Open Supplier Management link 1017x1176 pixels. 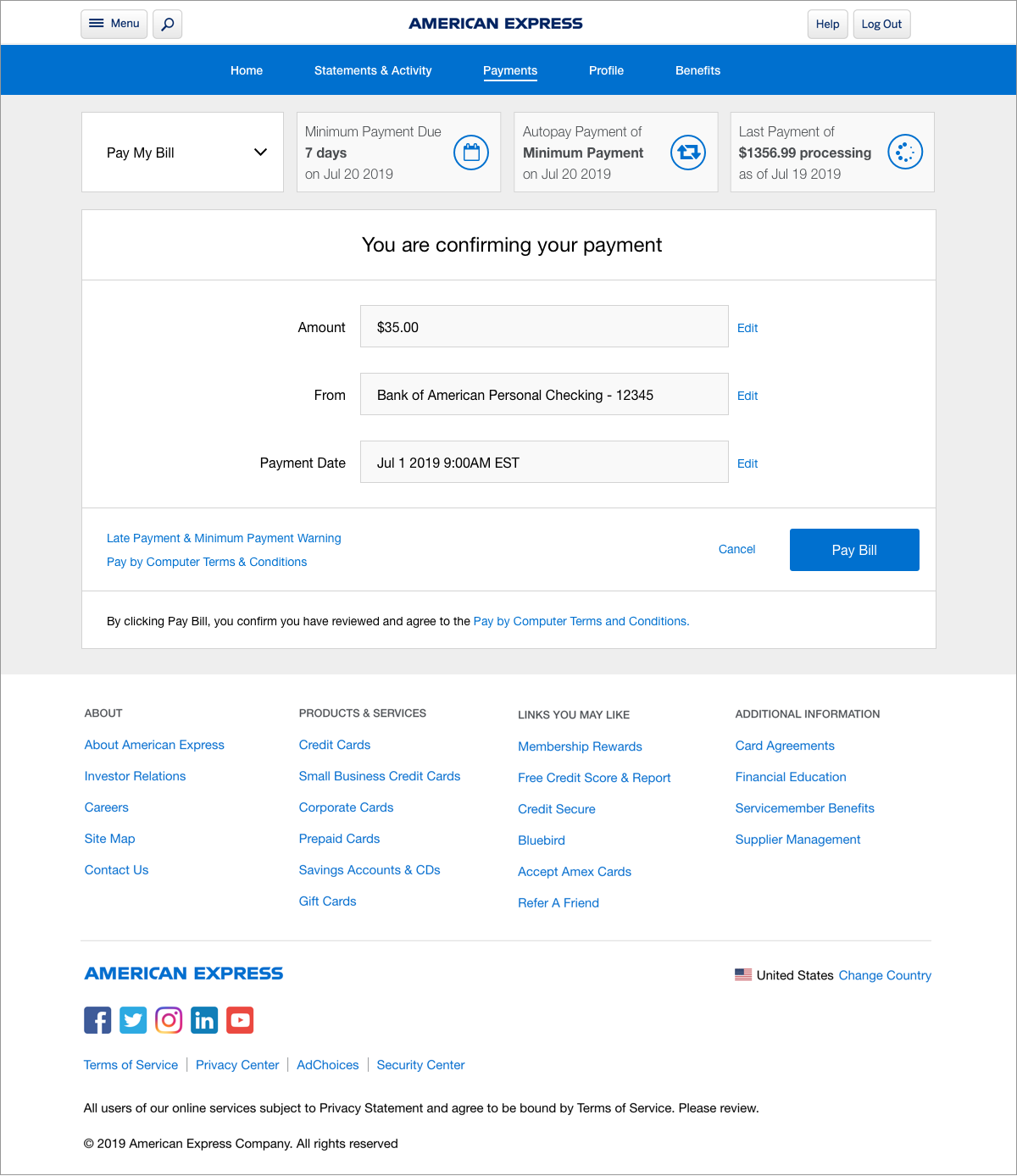pyautogui.click(x=797, y=840)
